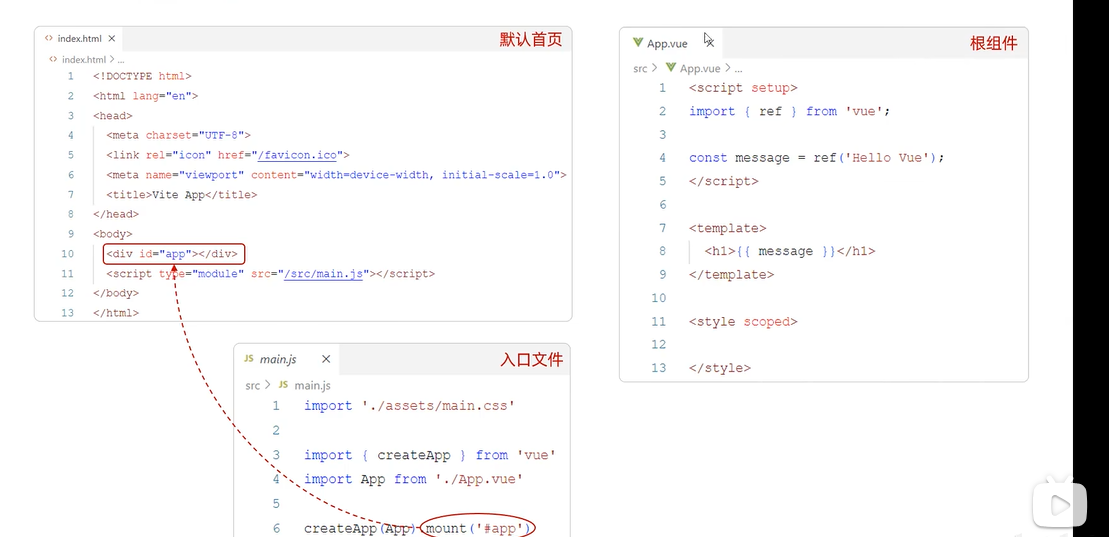
Task: Click the <style scoped> line
Action: click(x=743, y=321)
